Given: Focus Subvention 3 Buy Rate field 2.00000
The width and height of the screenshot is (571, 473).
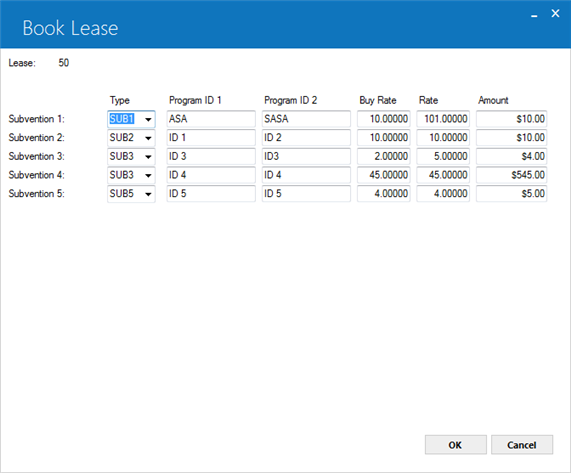Looking at the screenshot, I should point(384,157).
